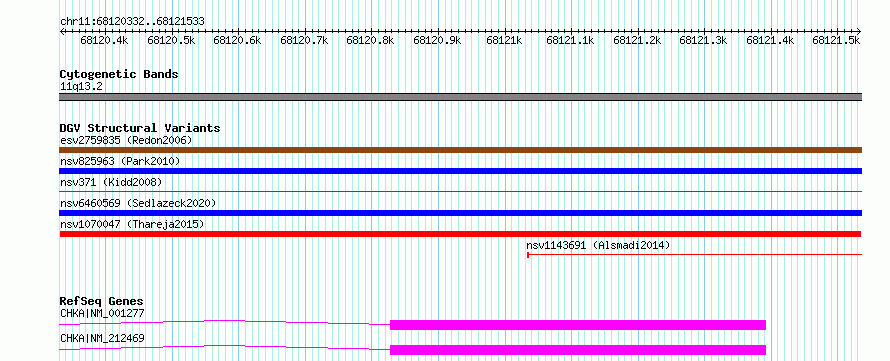Image resolution: width=890 pixels, height=361 pixels.
Task: Click the brown esv2759835 variant bar
Action: [x=460, y=150]
